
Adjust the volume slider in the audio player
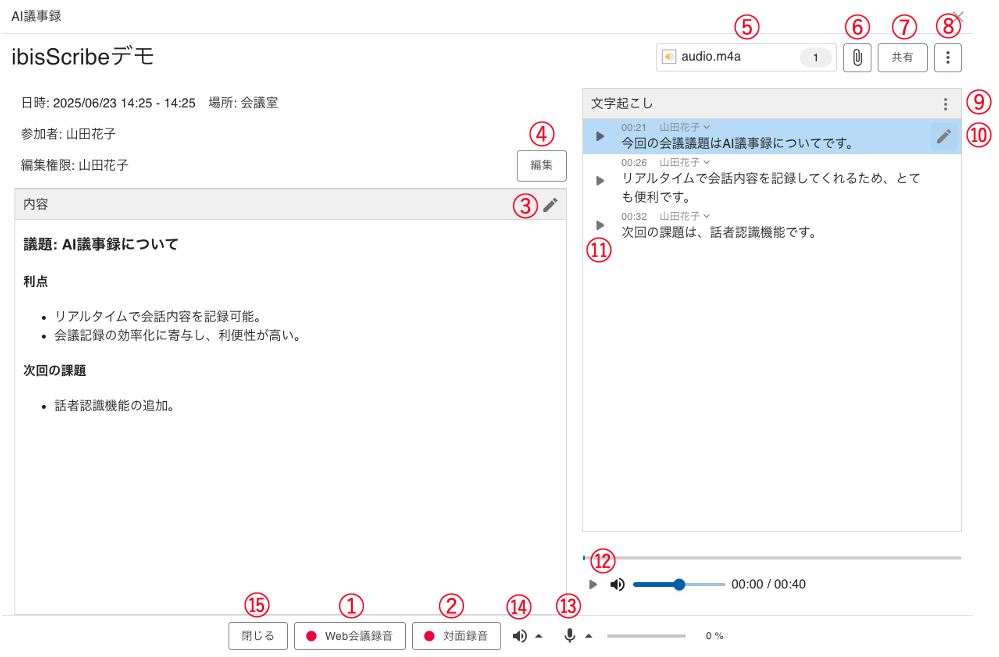pos(680,583)
